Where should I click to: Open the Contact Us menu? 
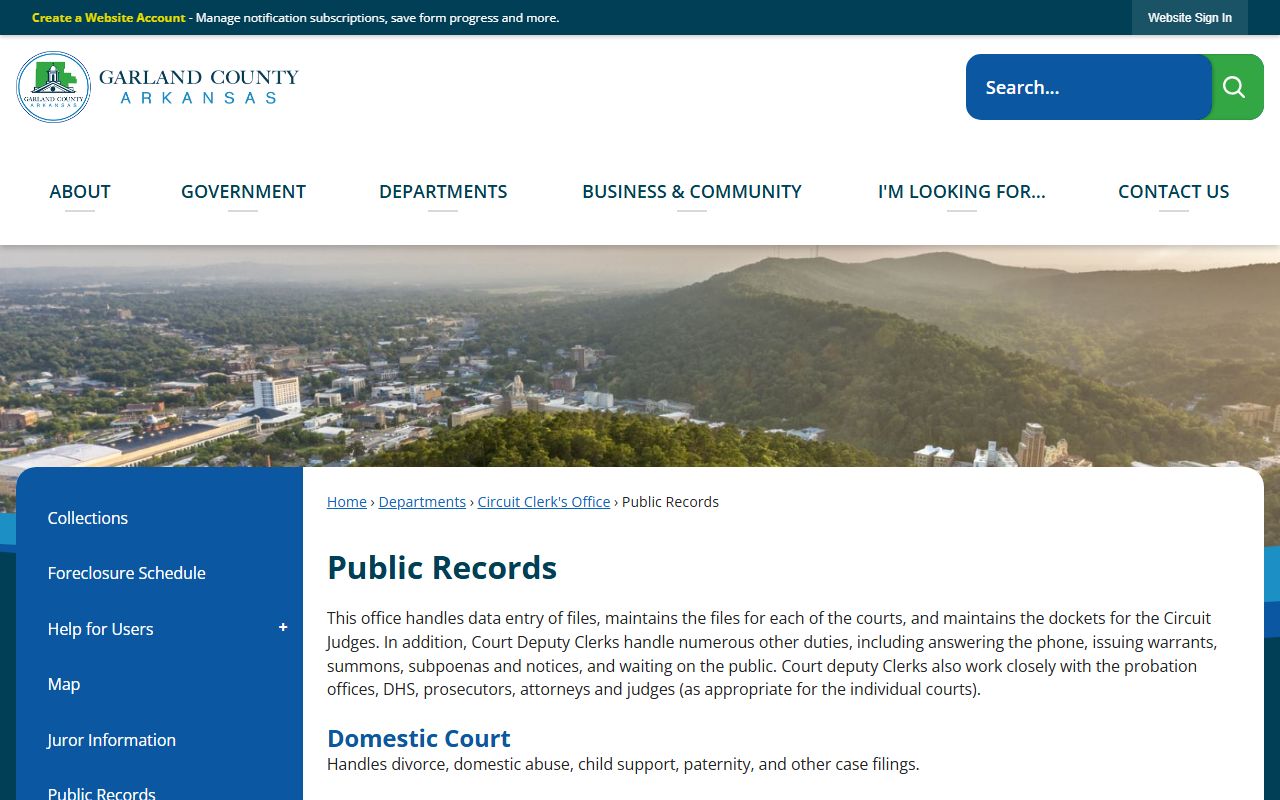tap(1174, 192)
